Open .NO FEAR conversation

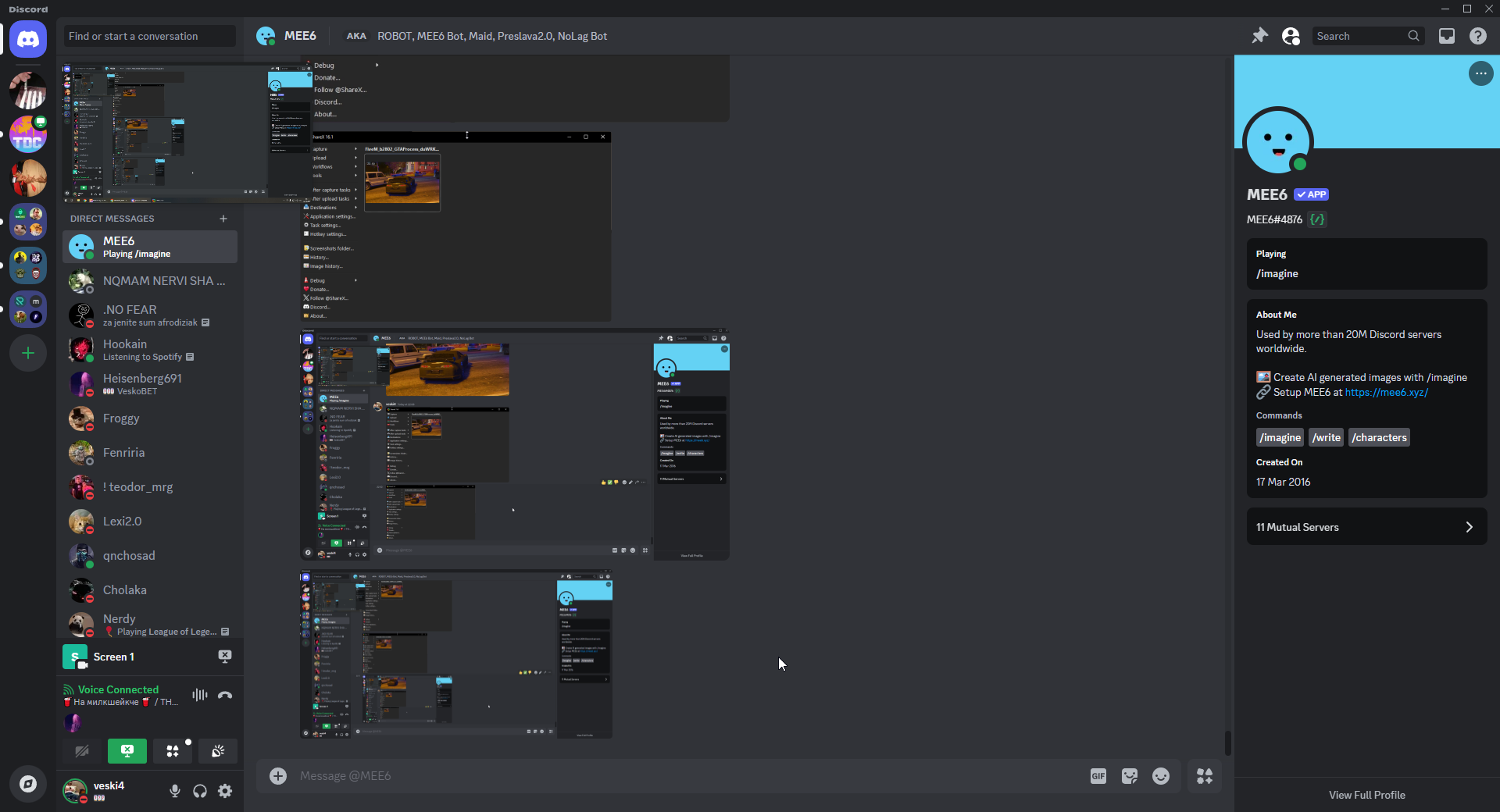point(150,315)
